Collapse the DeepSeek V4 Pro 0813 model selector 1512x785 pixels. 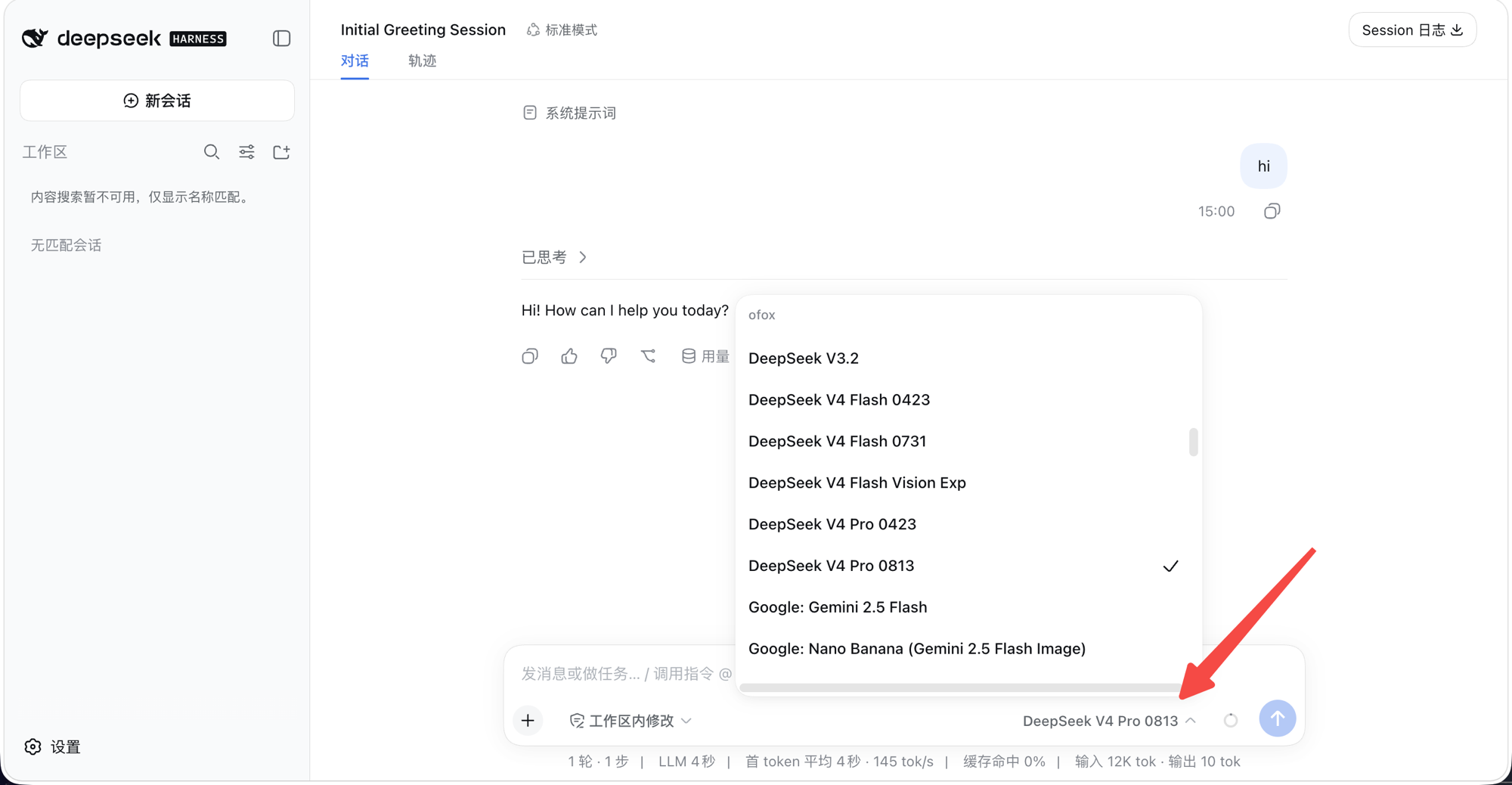[1109, 721]
